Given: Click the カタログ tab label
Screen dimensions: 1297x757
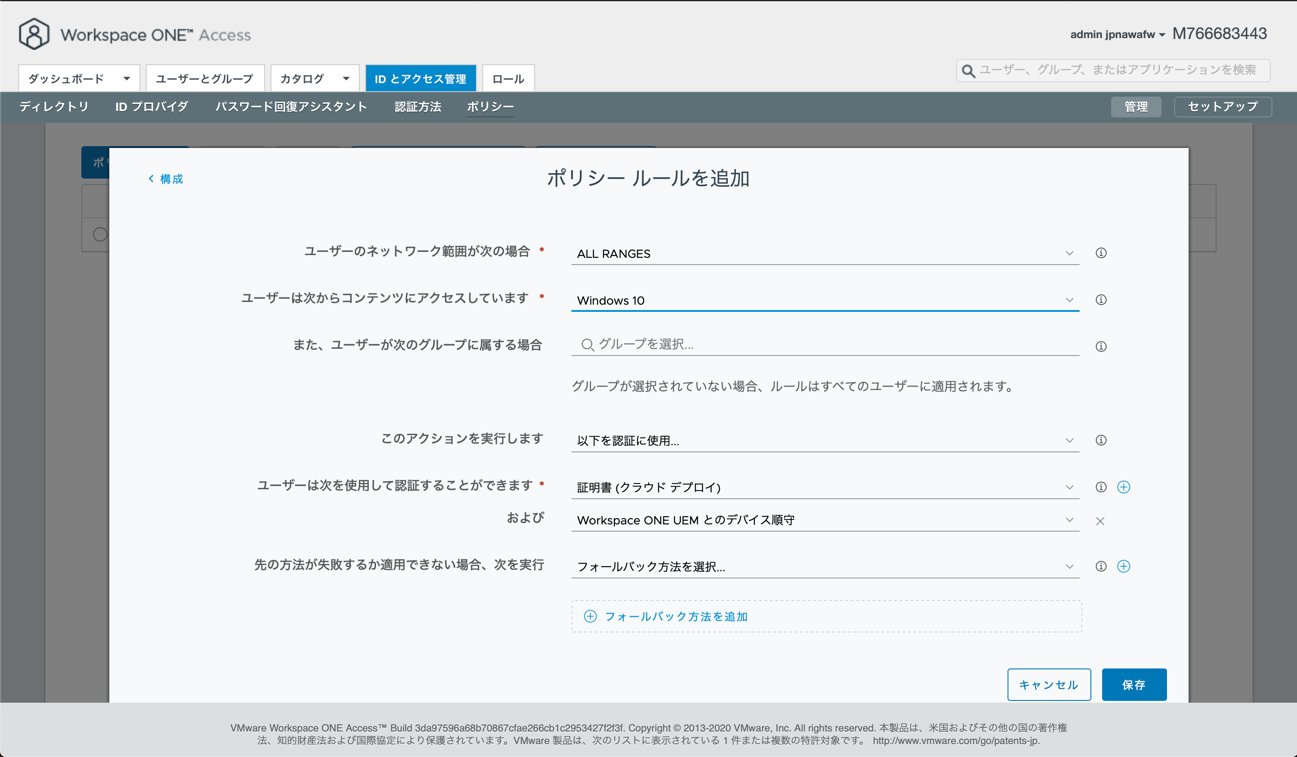Looking at the screenshot, I should (302, 79).
